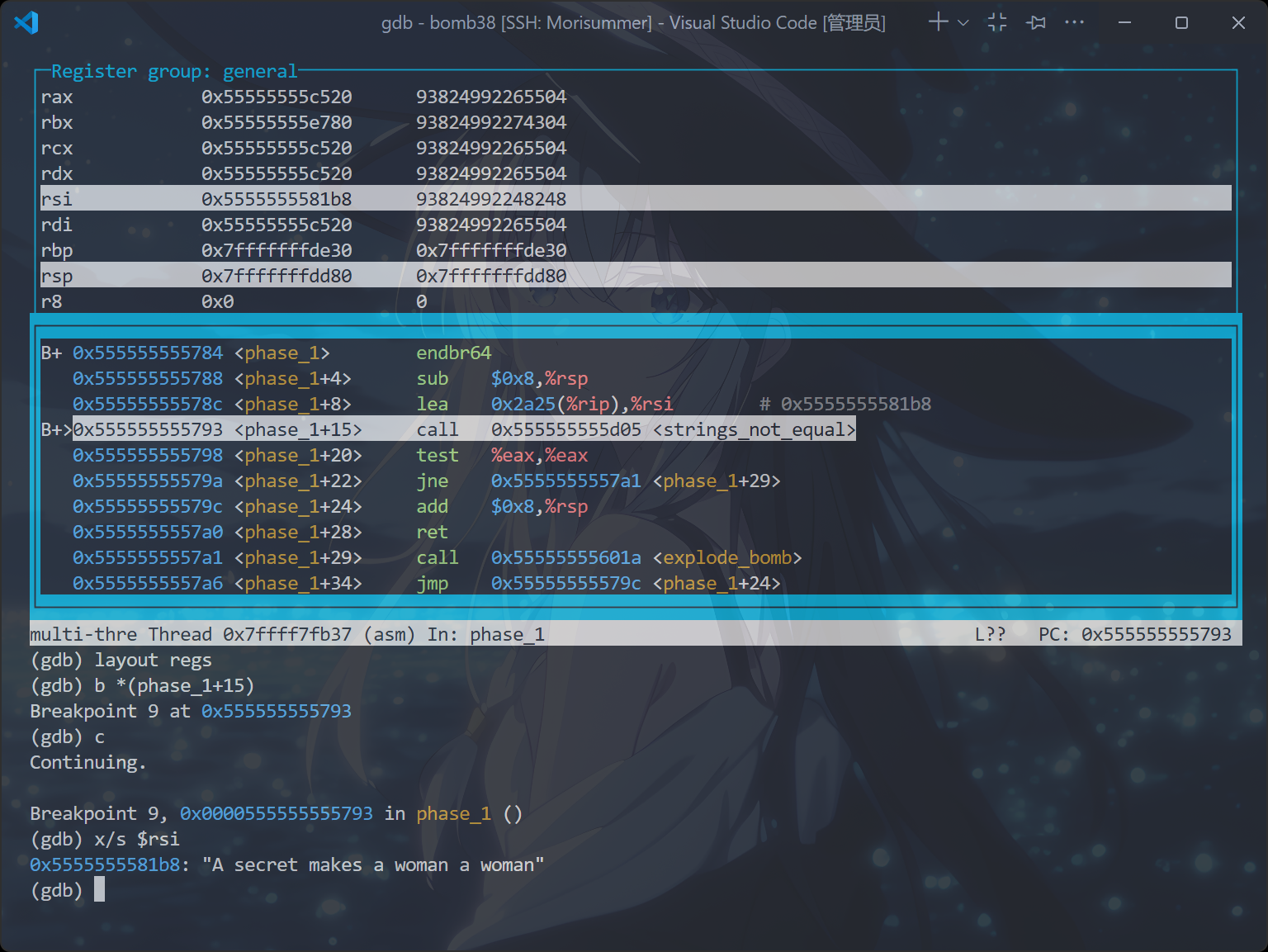Pin the terminal with the pin icon
This screenshot has height=952, width=1268.
[x=1036, y=22]
